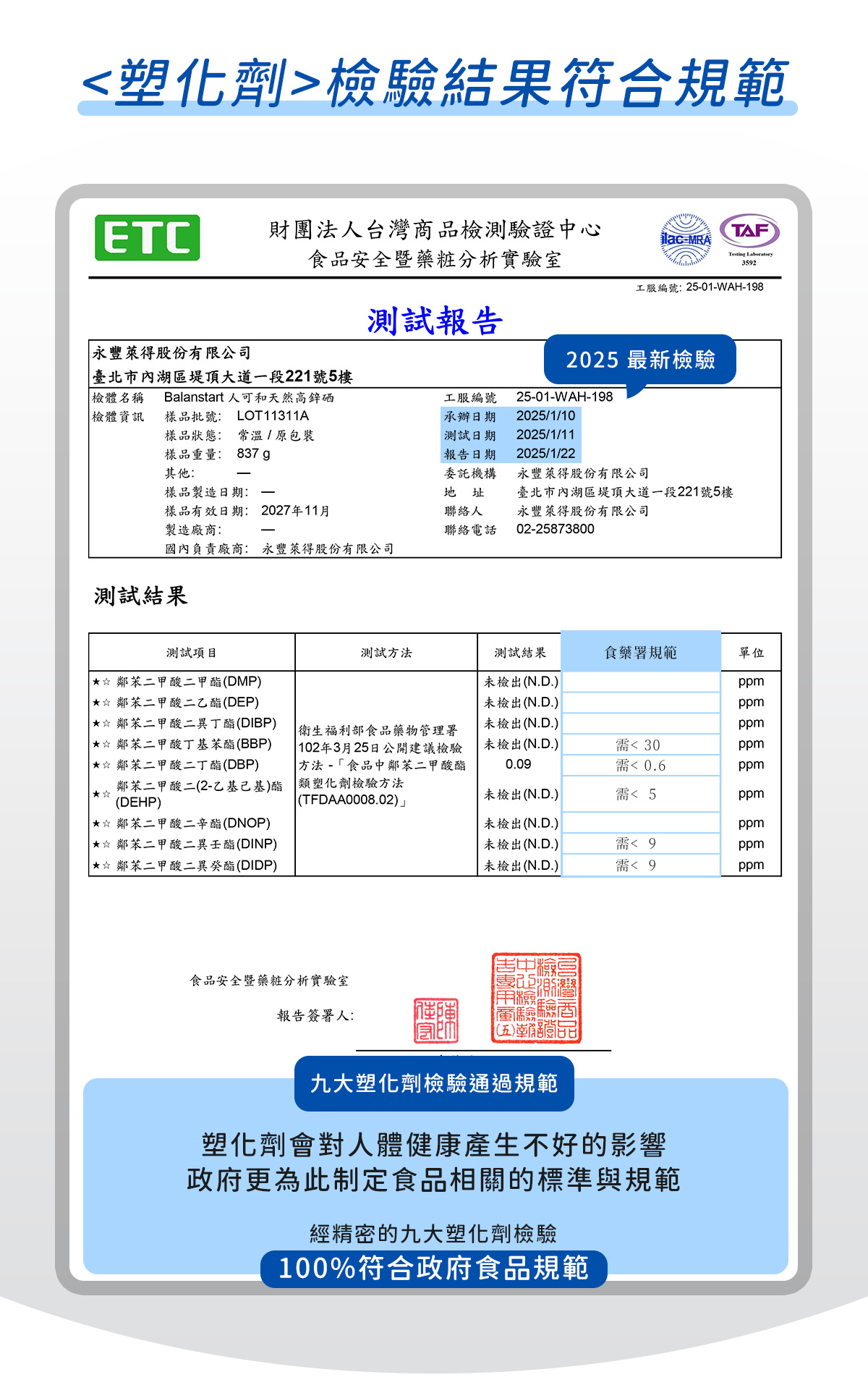Click the heading '<塑化劑>檢驗結果符合規範'

point(435,83)
